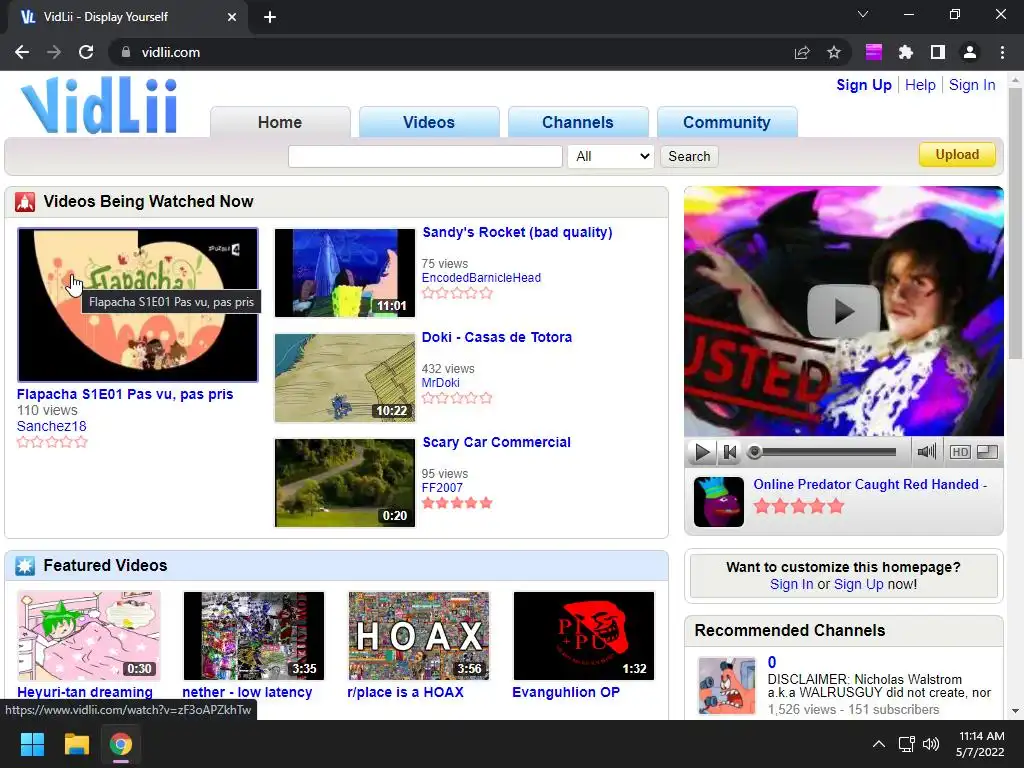The height and width of the screenshot is (768, 1024).
Task: Go back in browser history
Action: coord(22,52)
